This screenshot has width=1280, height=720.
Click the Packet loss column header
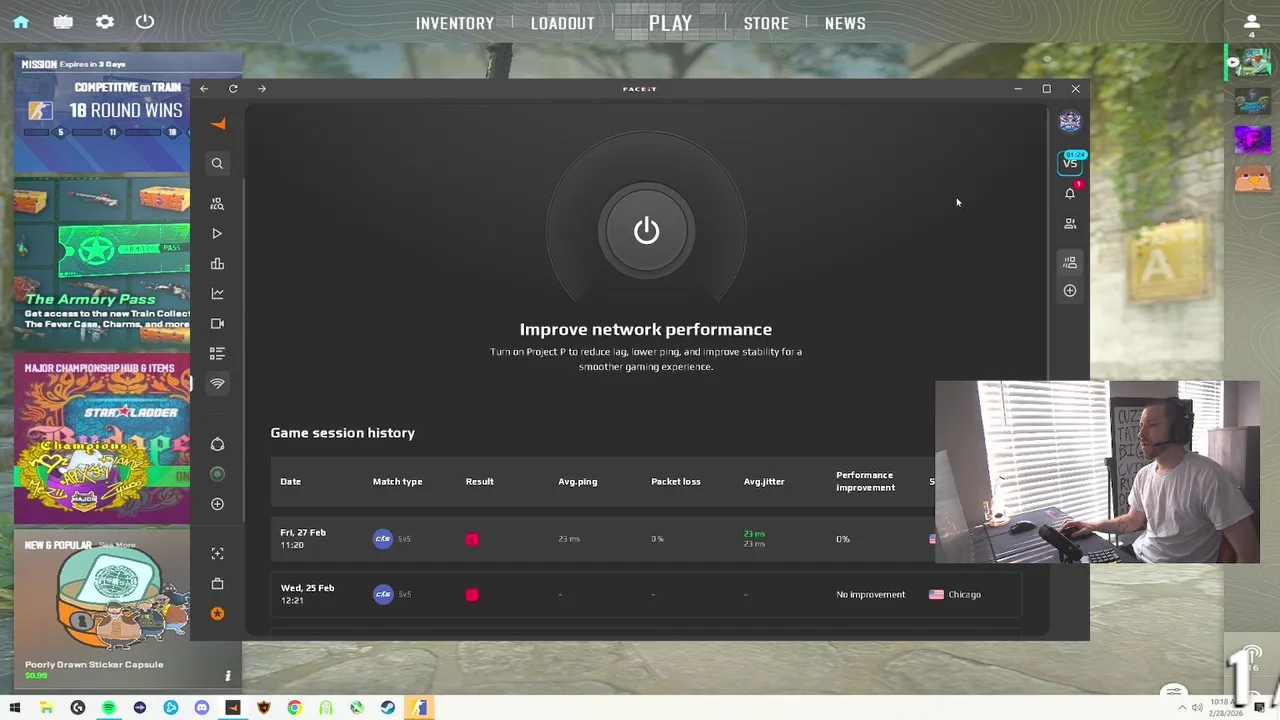(x=675, y=482)
